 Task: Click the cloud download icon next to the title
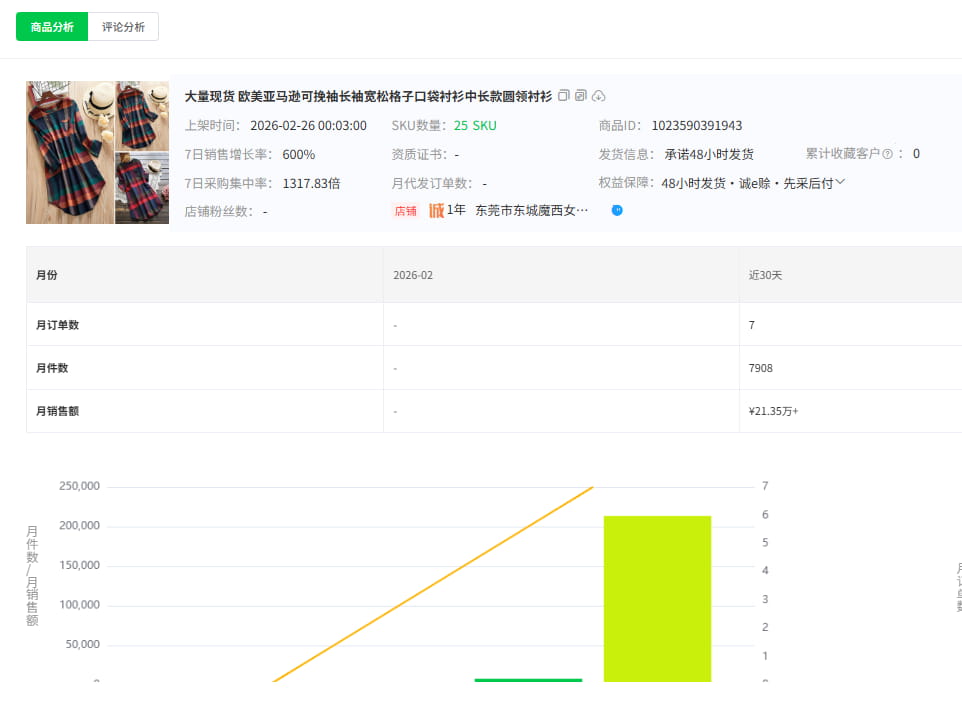(598, 95)
